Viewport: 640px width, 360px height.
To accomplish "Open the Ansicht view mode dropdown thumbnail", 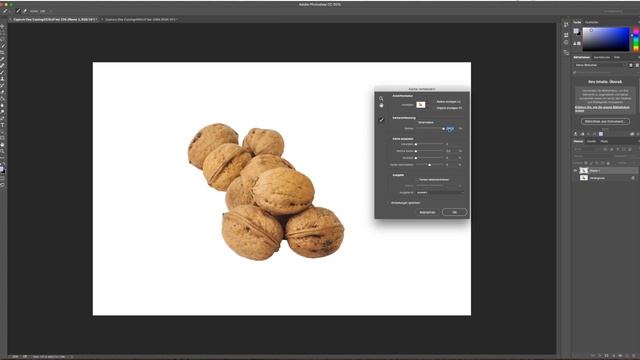I will 420,105.
